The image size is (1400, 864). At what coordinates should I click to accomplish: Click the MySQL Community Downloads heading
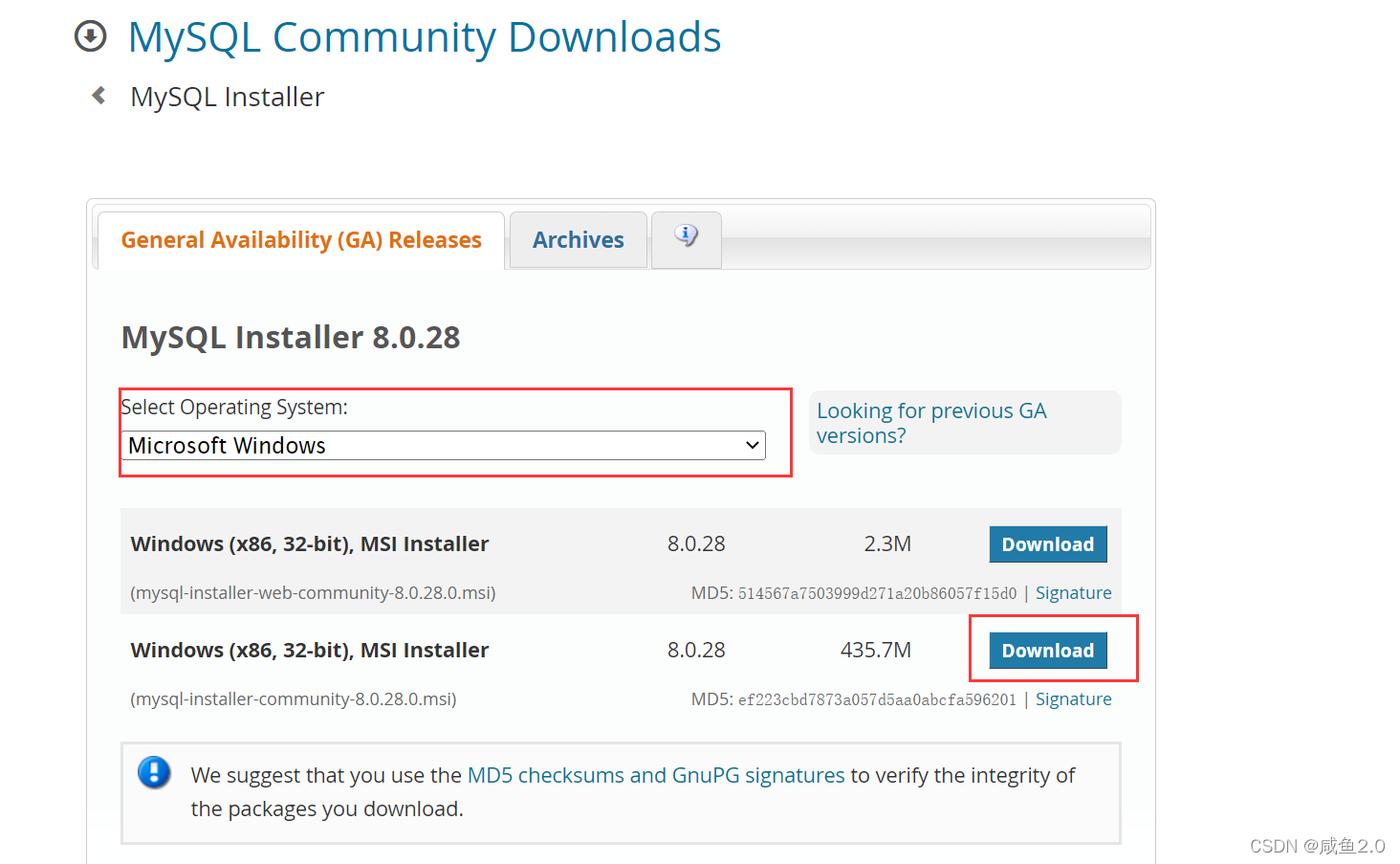425,37
